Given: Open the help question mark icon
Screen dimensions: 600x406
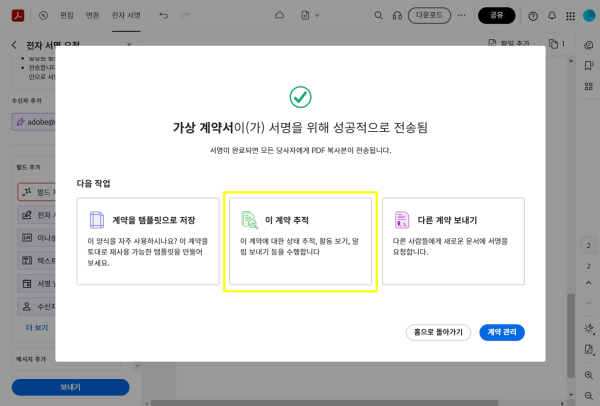Looking at the screenshot, I should pos(533,16).
